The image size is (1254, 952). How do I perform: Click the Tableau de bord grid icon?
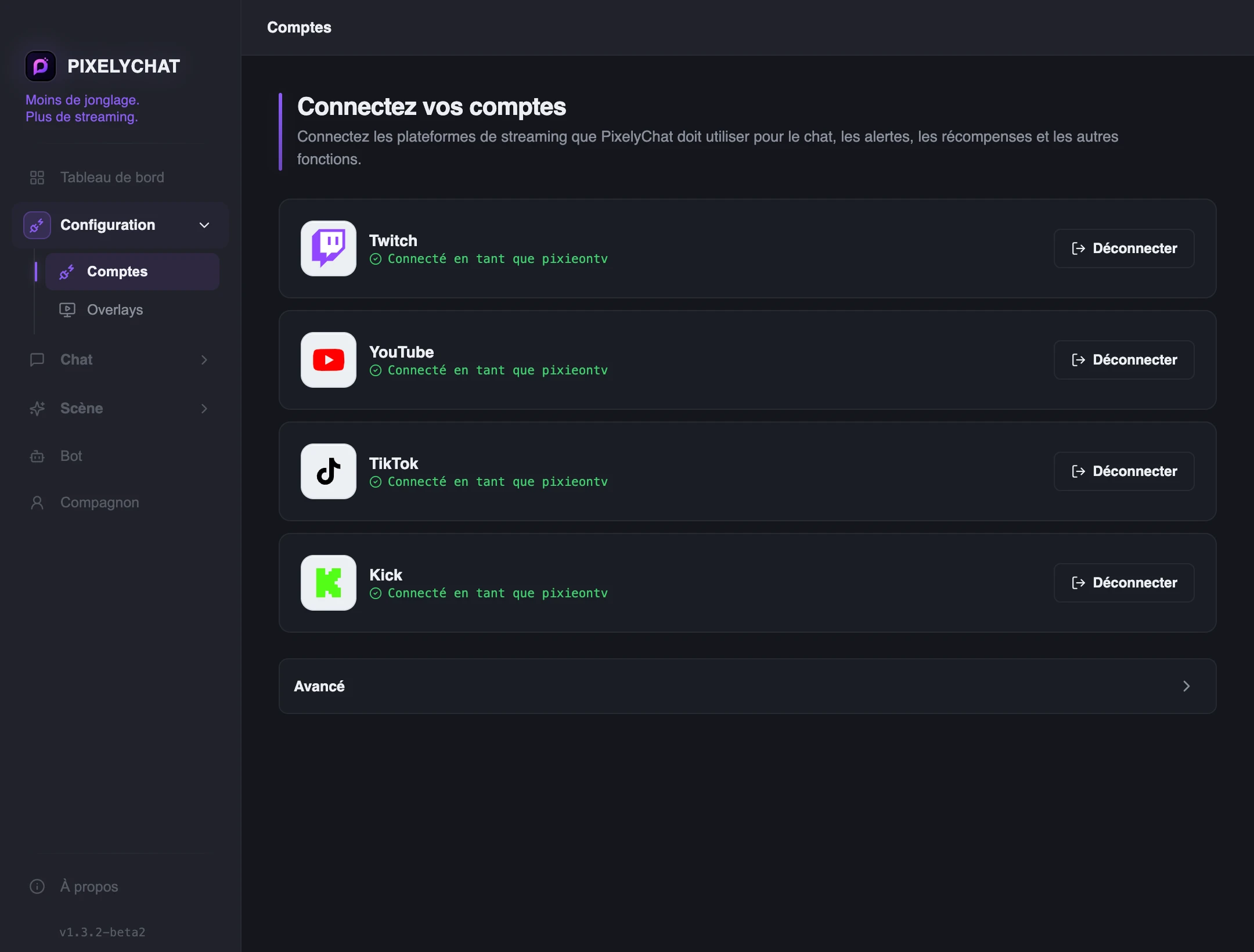pyautogui.click(x=37, y=178)
